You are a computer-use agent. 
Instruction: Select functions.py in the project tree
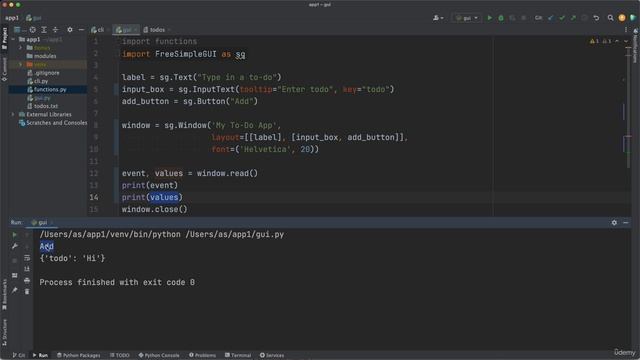click(47, 89)
